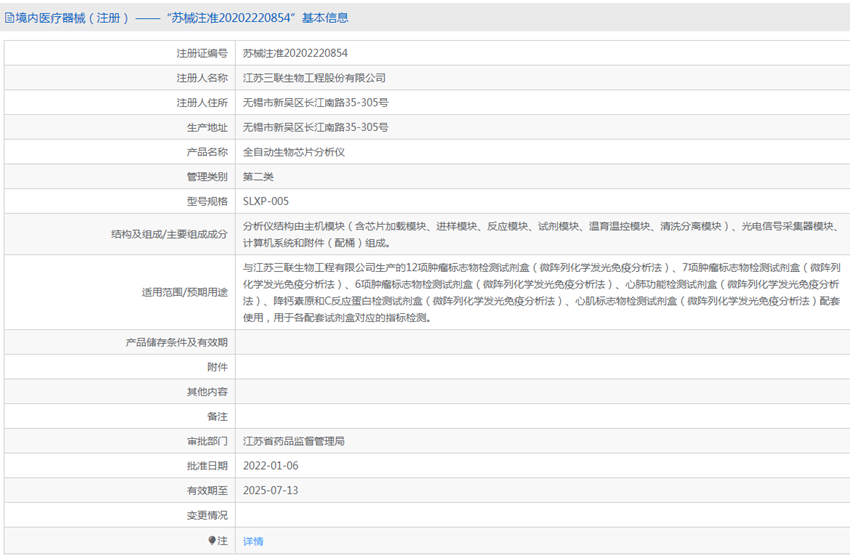
Task: Select model value SLXP-005
Action: point(266,201)
